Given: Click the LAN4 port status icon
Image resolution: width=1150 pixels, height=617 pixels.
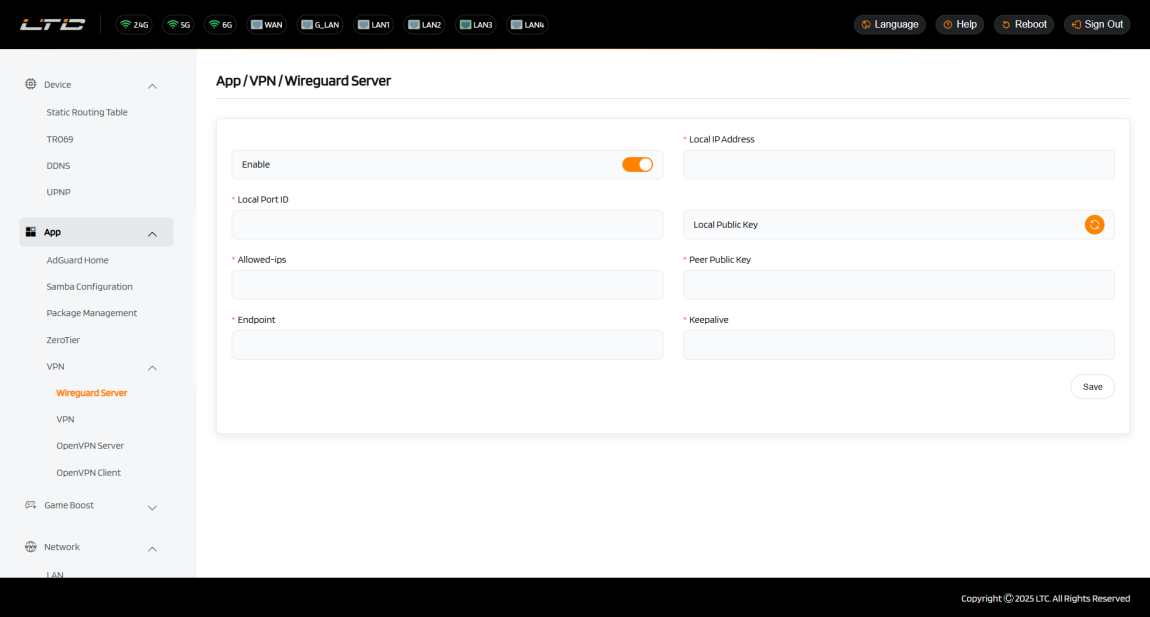Looking at the screenshot, I should tap(527, 25).
